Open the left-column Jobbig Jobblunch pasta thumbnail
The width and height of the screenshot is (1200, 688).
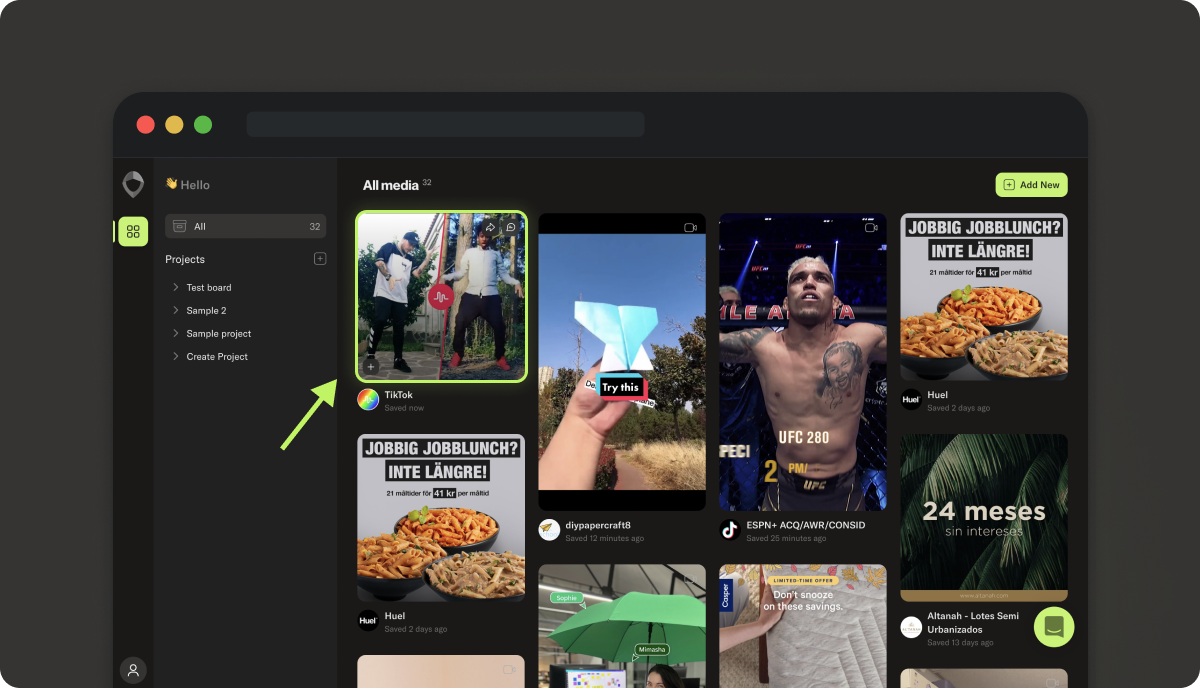(x=441, y=518)
